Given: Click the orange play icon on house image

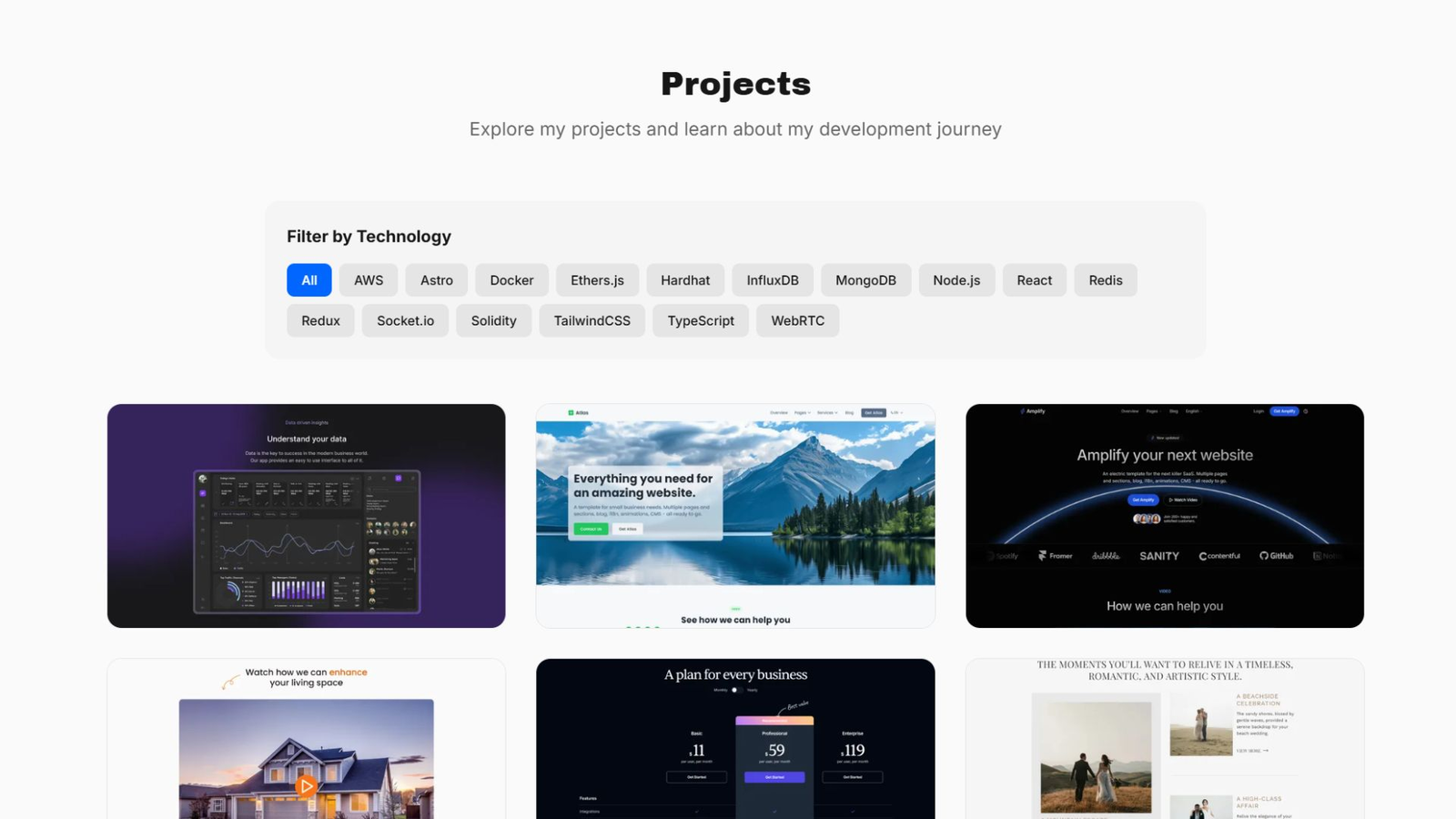Looking at the screenshot, I should coord(306,785).
